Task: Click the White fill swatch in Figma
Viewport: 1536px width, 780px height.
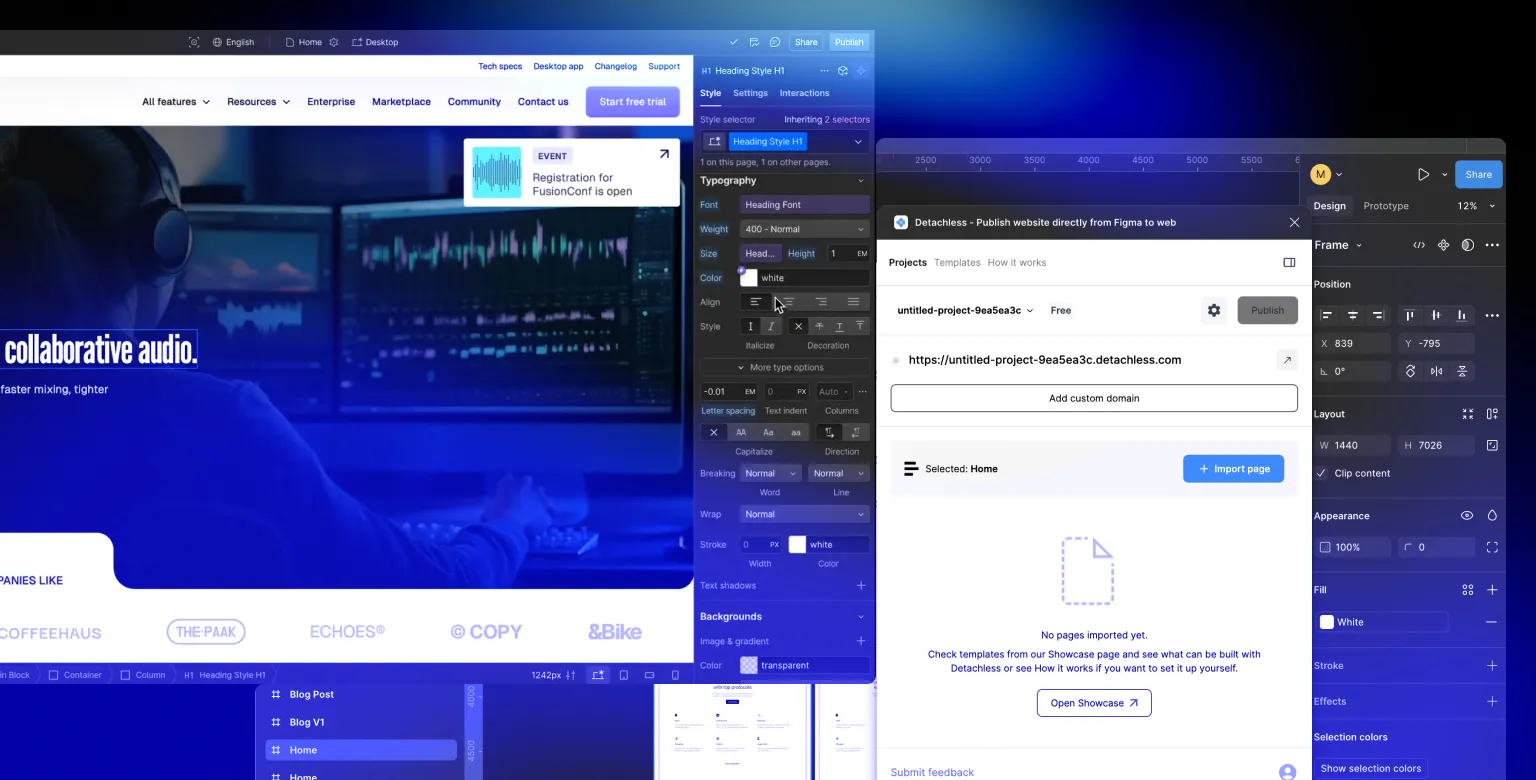Action: [x=1327, y=622]
